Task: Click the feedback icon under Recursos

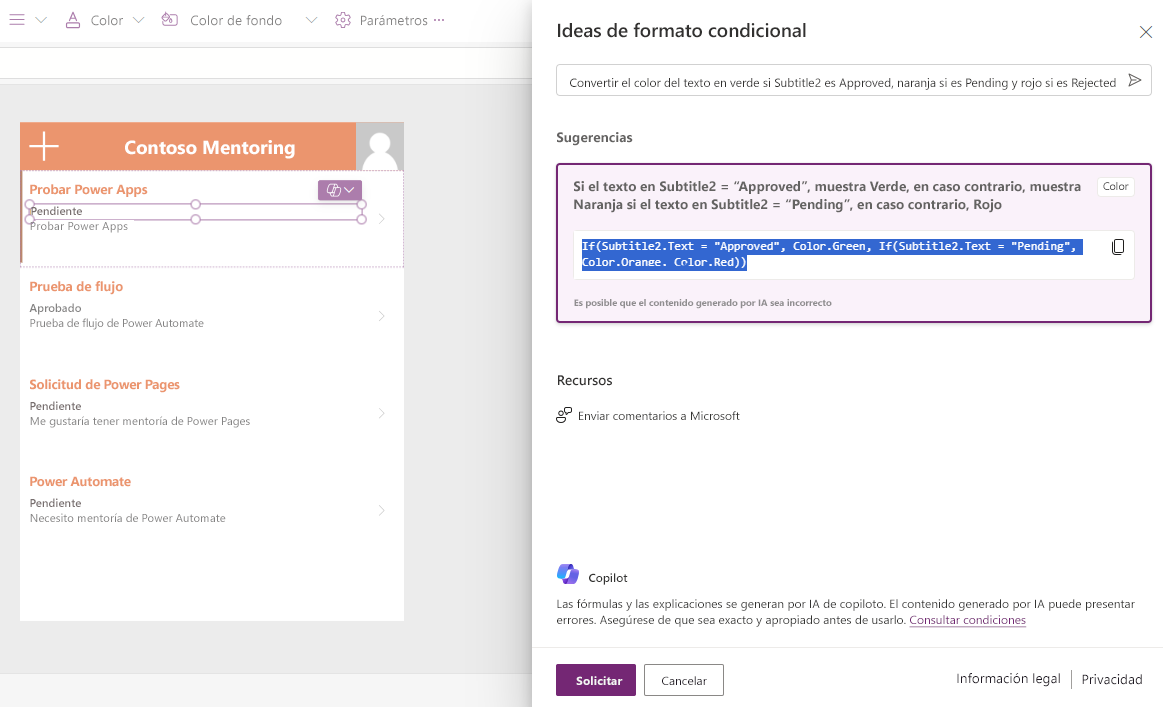Action: 564,415
